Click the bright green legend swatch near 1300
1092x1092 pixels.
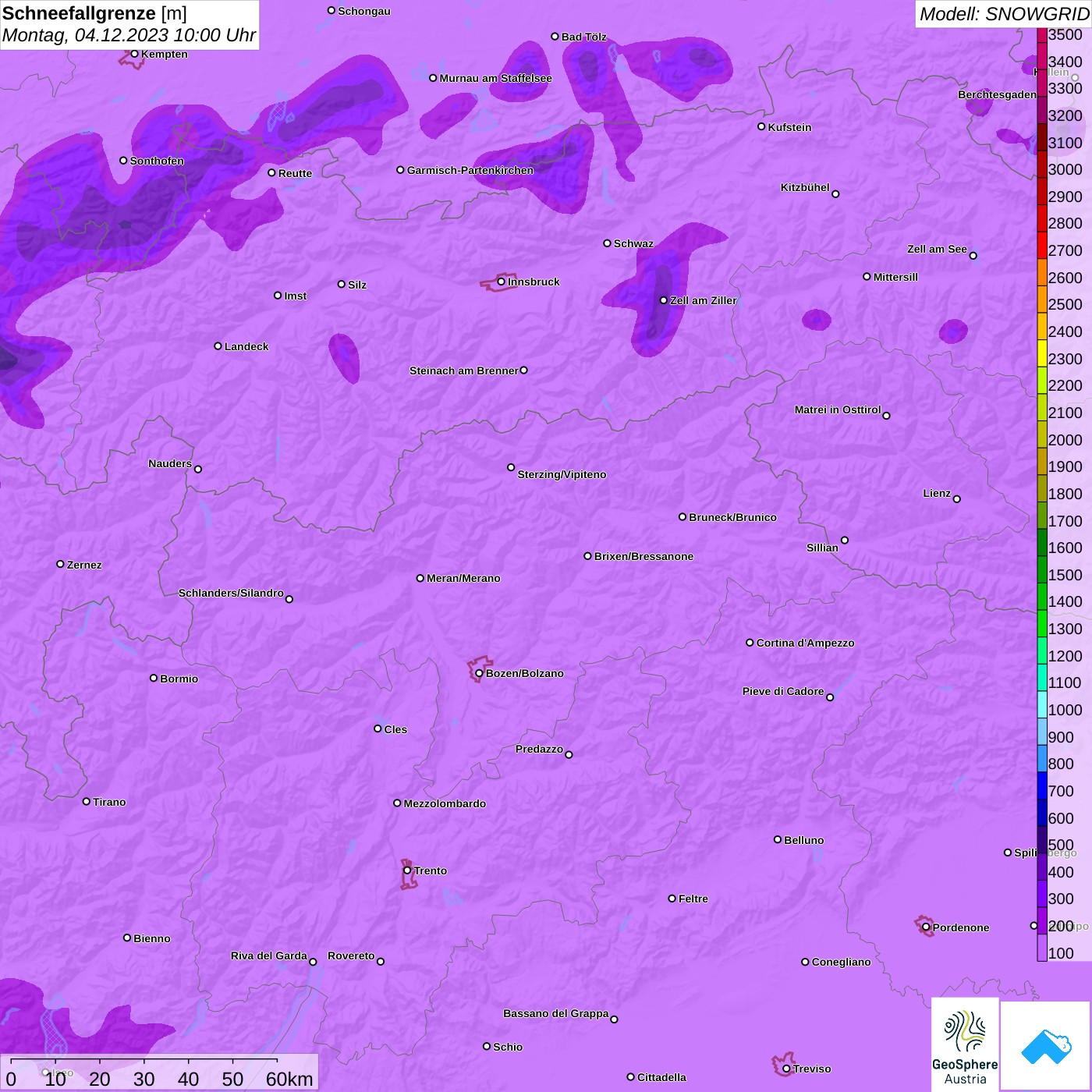(1042, 622)
